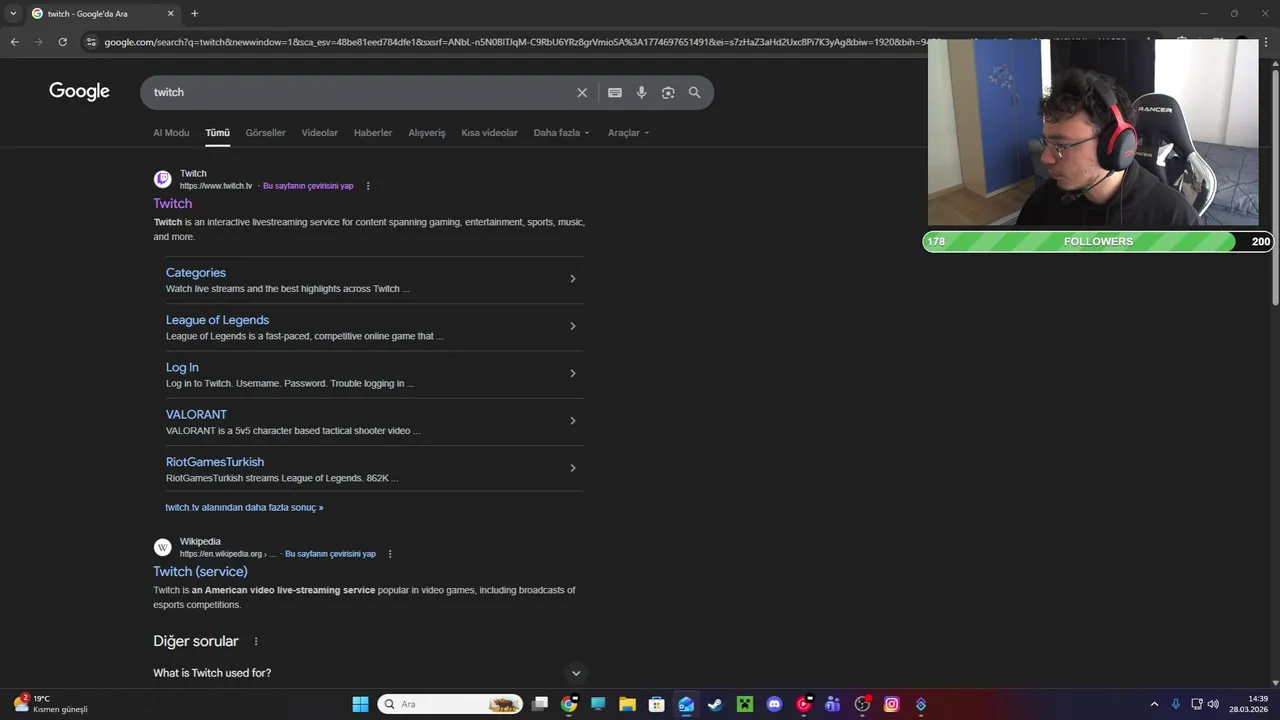1280x720 pixels.
Task: Switch to the AI Modu tab
Action: 171,133
